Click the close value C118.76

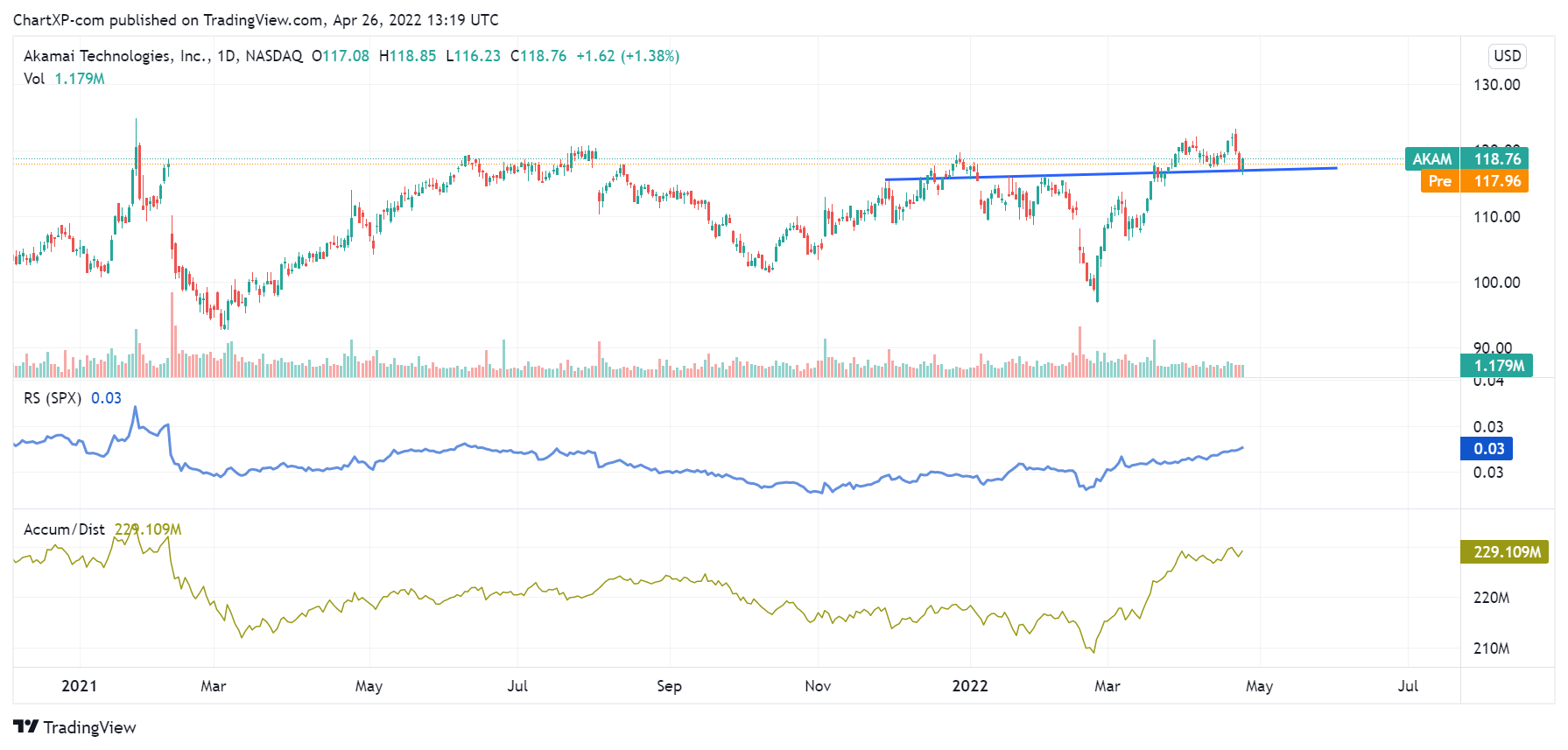[538, 56]
